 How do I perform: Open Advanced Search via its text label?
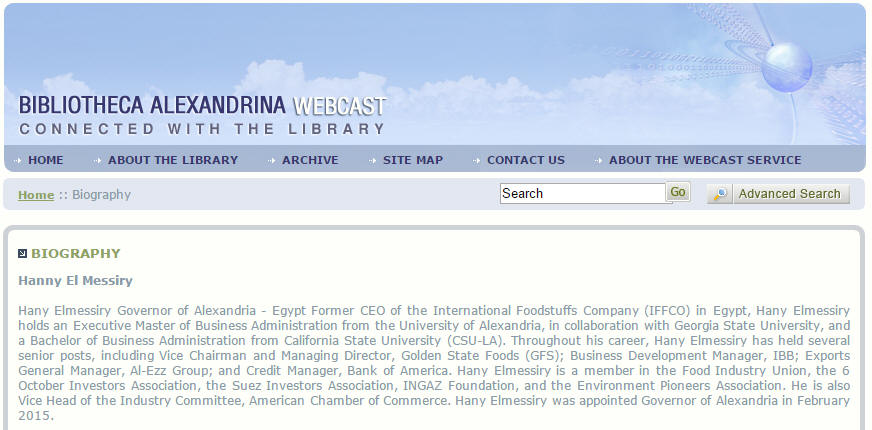pos(789,194)
